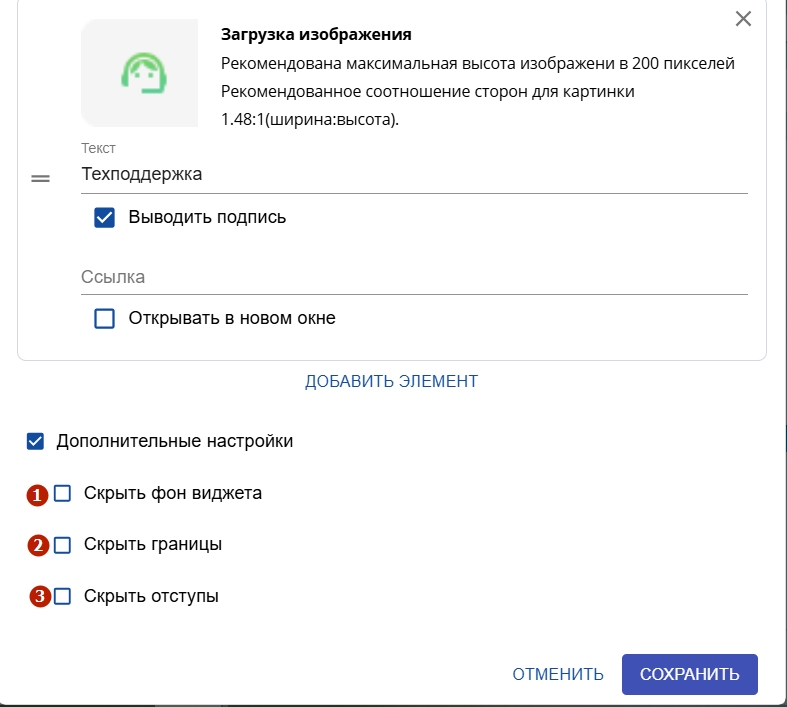Check Скрыть фон виджета option
The image size is (787, 707).
(62, 493)
